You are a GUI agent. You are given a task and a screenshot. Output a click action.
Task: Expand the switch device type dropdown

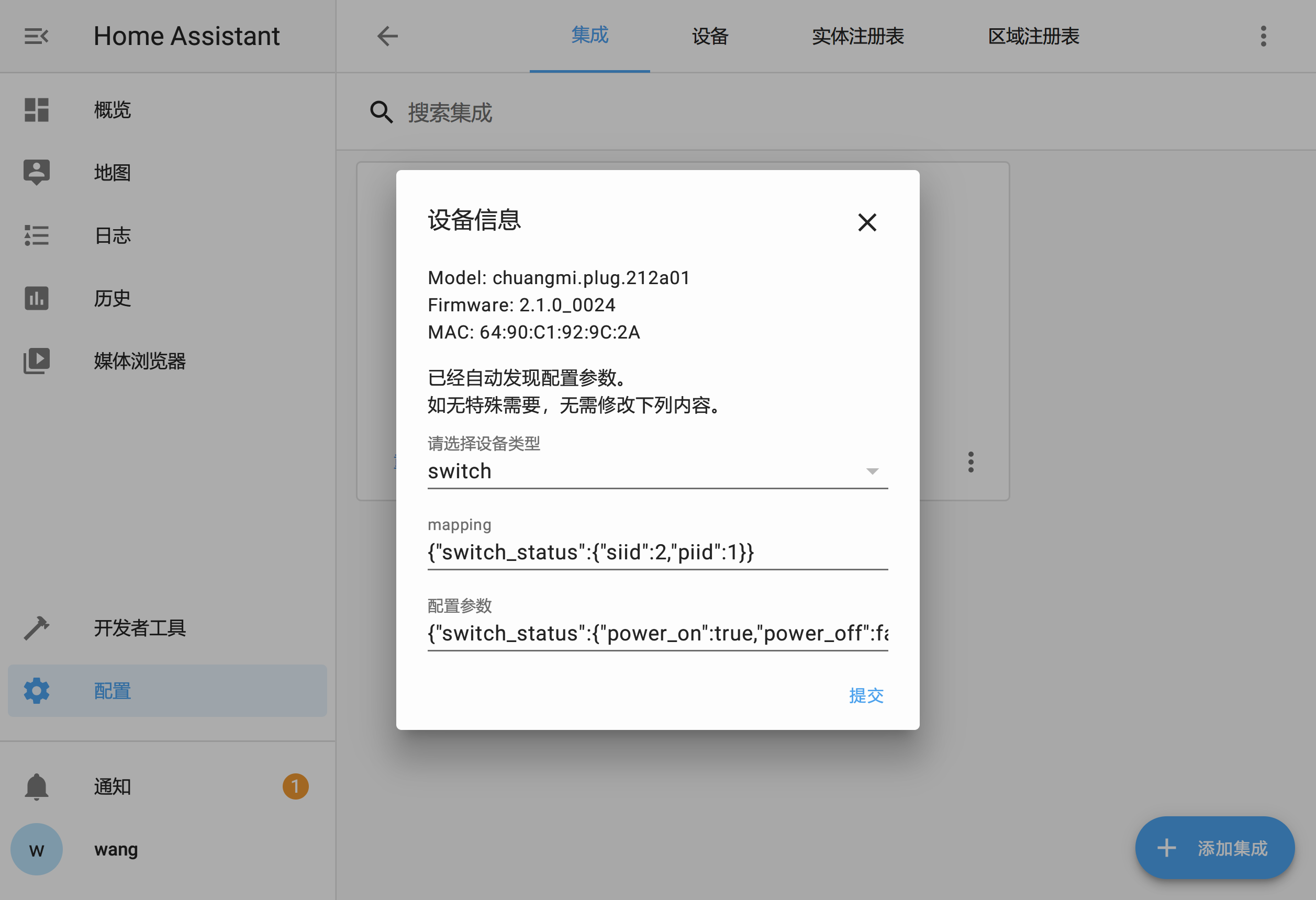click(872, 471)
